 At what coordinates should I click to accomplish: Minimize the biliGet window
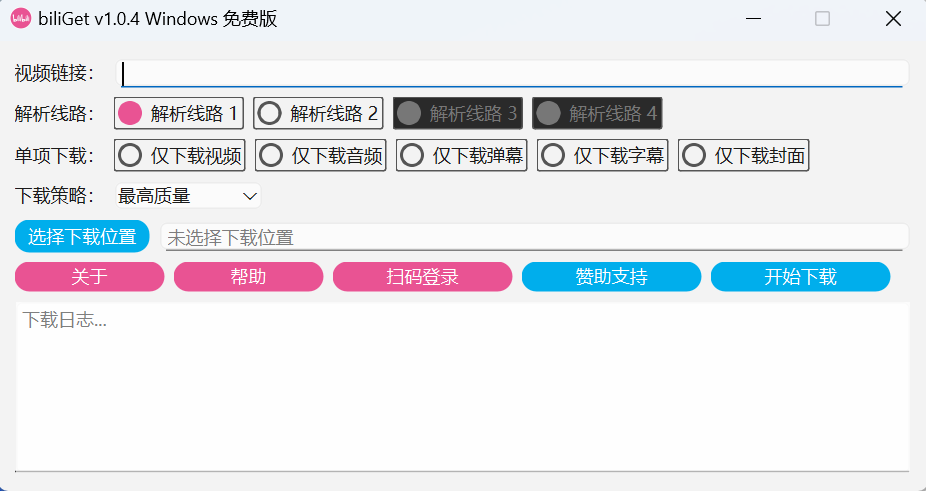point(753,19)
